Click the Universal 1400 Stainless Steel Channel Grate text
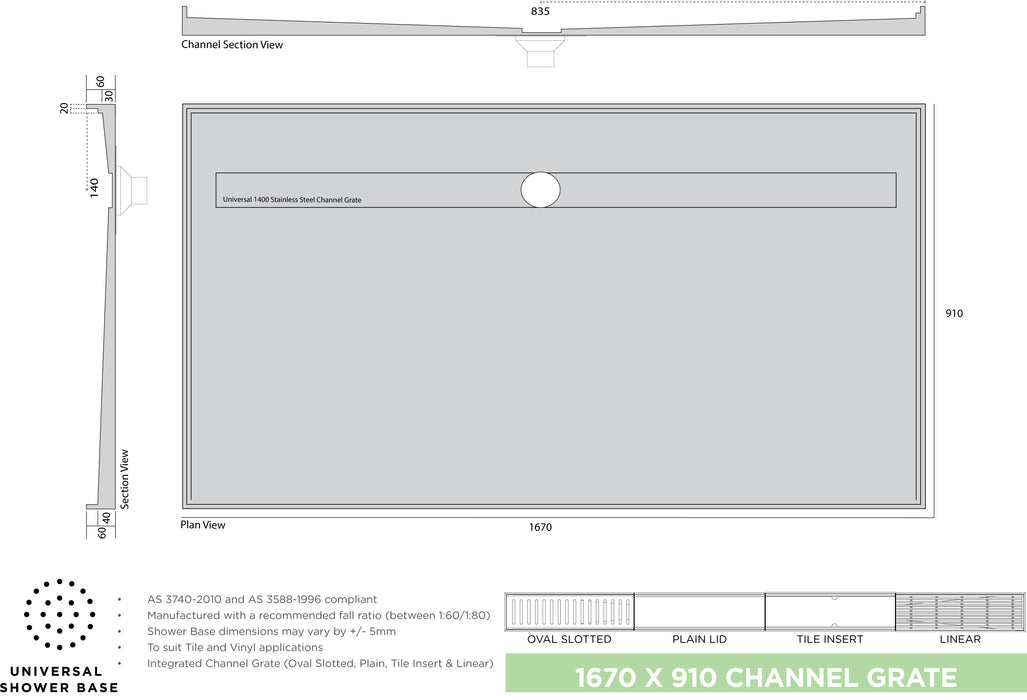 pyautogui.click(x=292, y=200)
